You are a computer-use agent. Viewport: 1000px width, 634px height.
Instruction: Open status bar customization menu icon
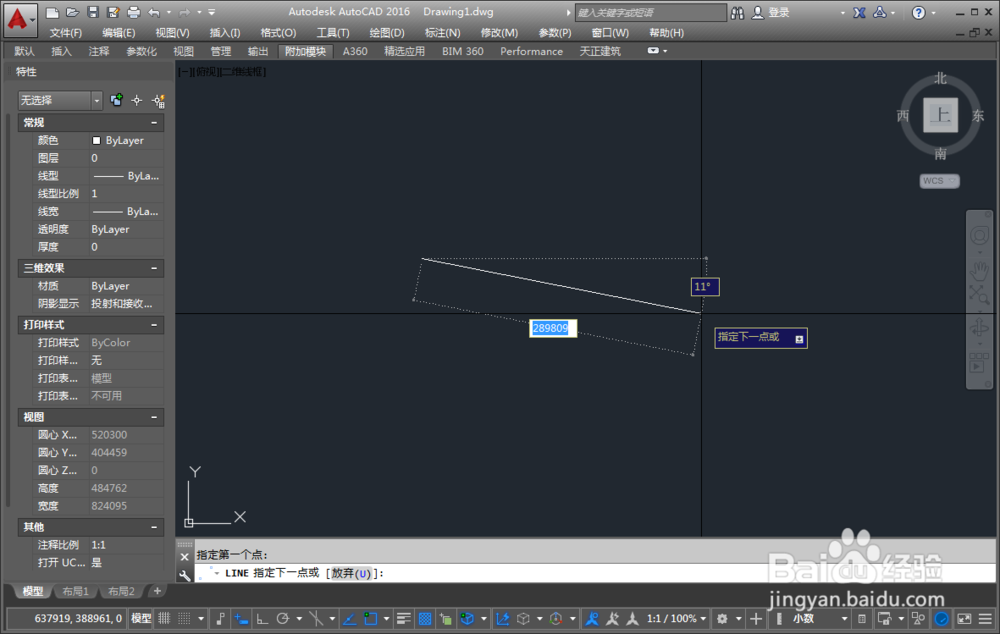coord(985,619)
